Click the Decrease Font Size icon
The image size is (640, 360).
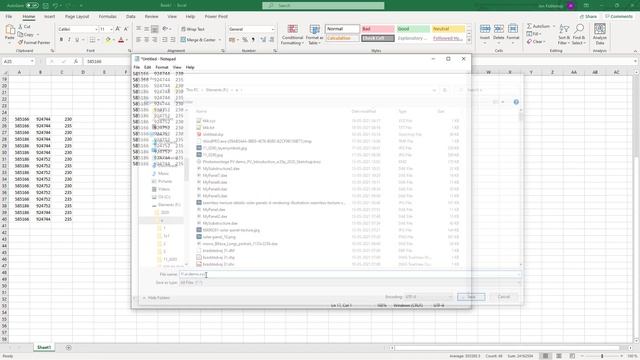click(x=126, y=29)
